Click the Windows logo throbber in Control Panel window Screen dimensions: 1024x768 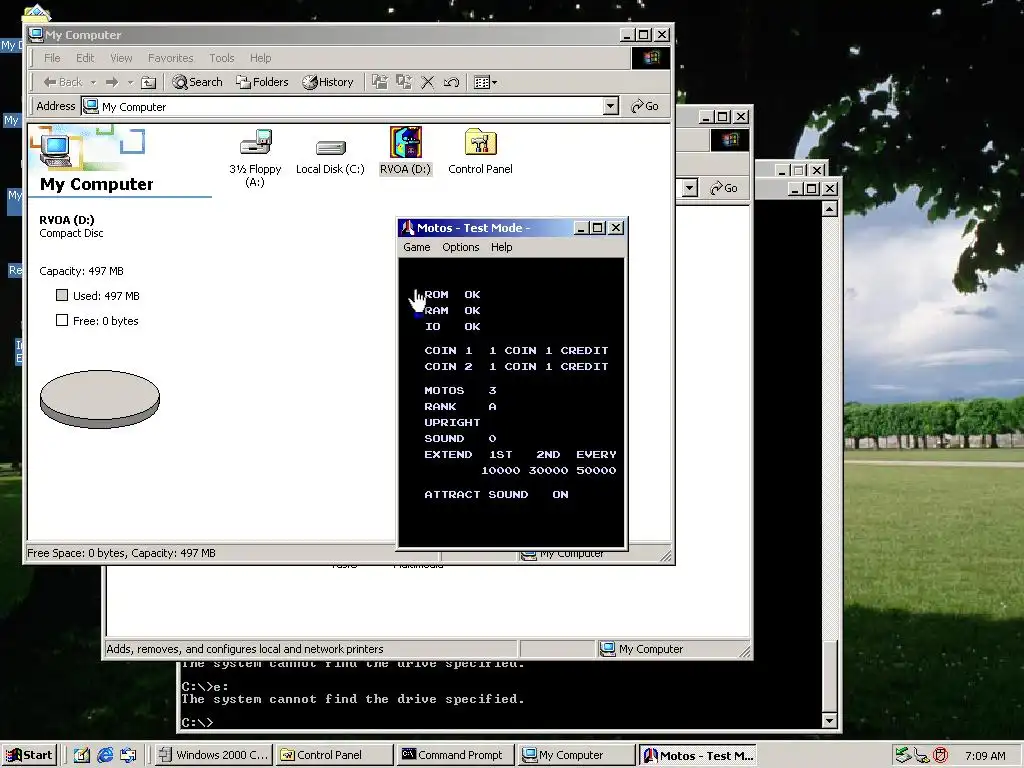click(x=729, y=140)
